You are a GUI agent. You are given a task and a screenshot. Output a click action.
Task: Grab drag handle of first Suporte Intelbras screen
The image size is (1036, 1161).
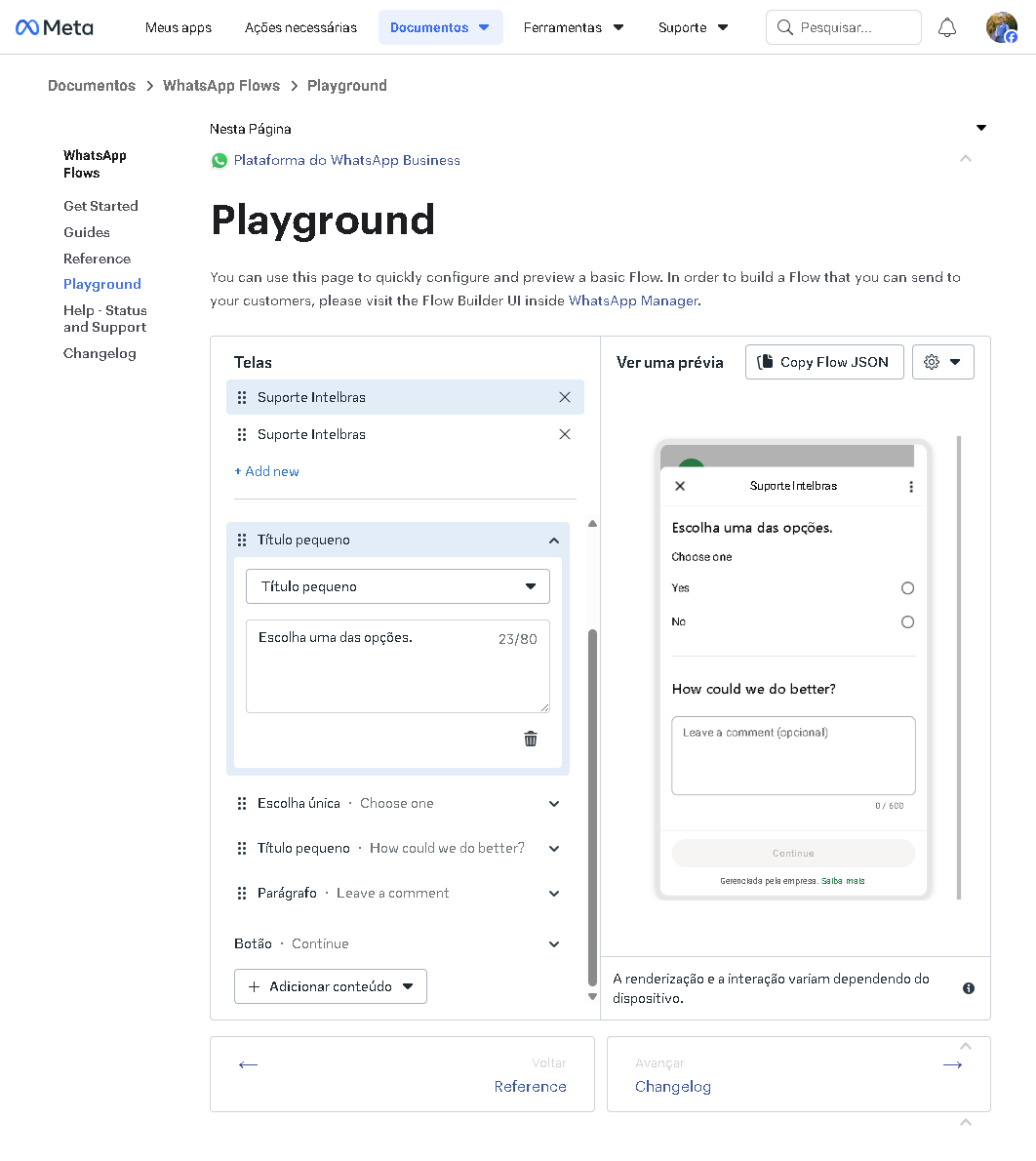(241, 398)
